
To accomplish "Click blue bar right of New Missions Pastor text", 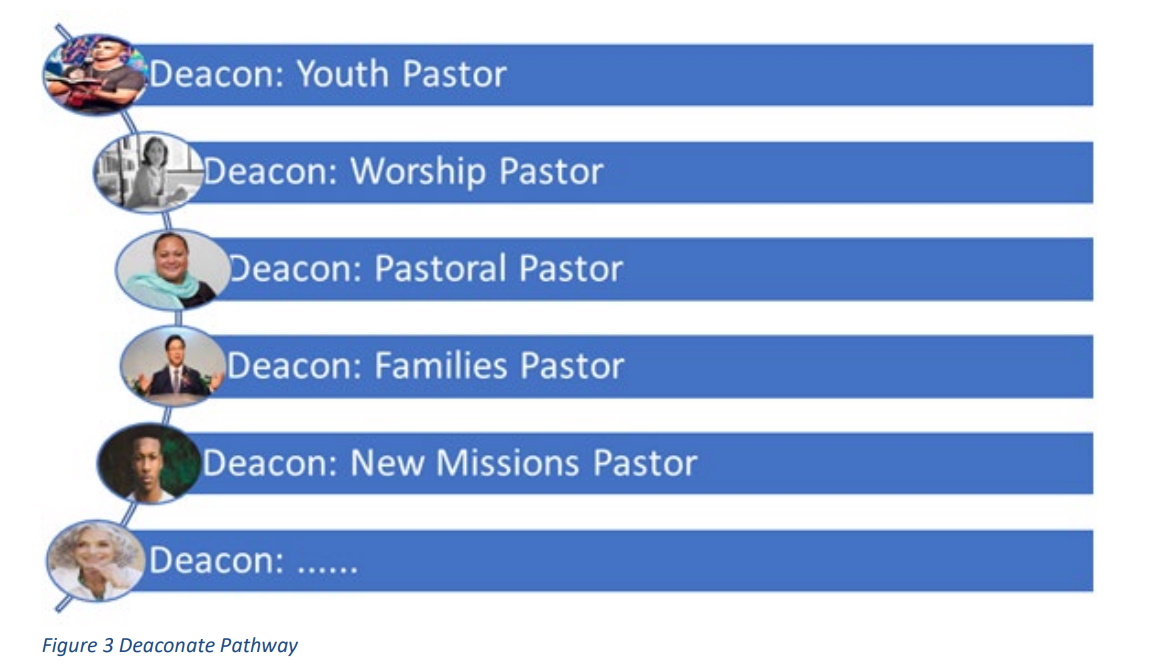I will [896, 464].
